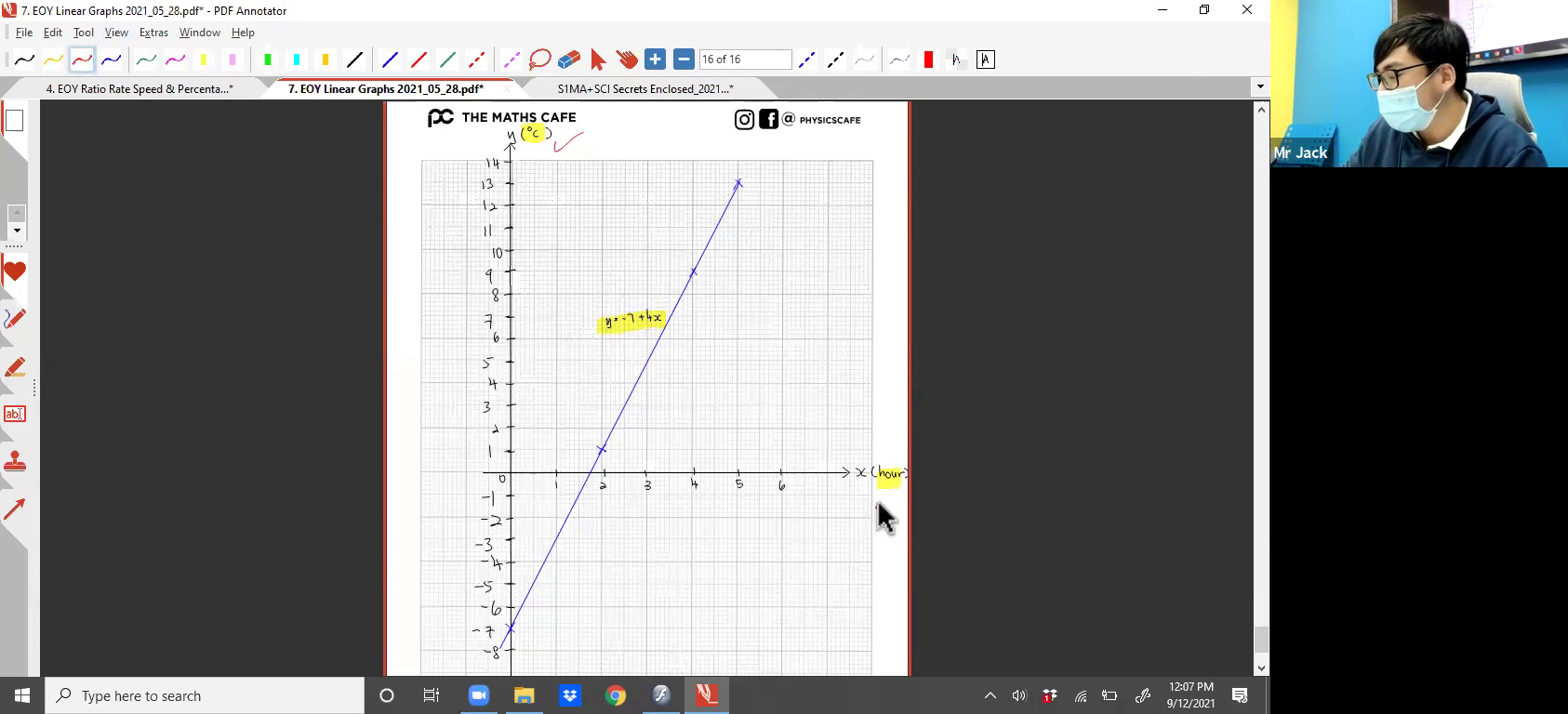The width and height of the screenshot is (1568, 714).
Task: Open Zoom from the taskbar
Action: 478,695
